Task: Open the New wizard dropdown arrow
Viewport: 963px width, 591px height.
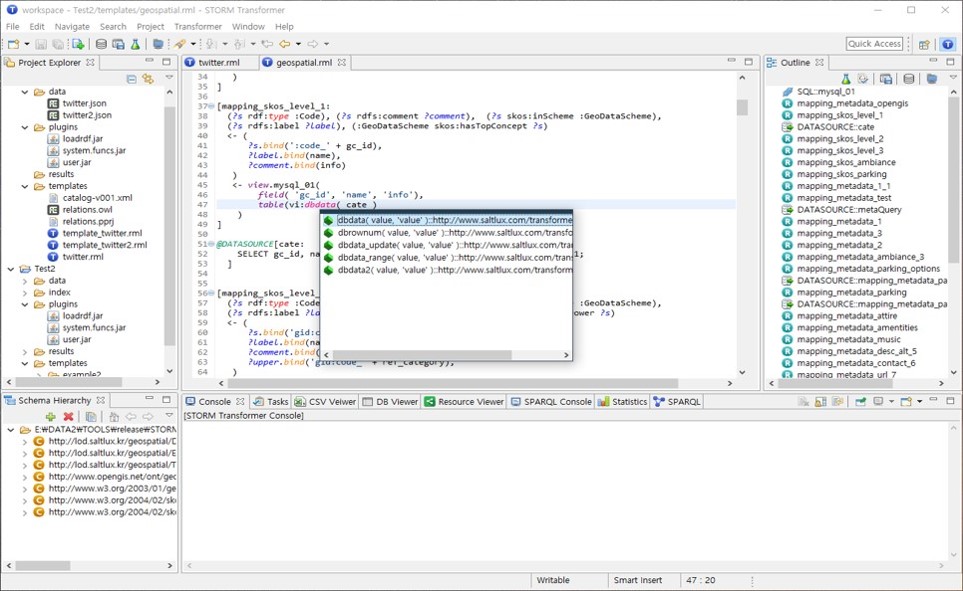Action: (26, 44)
